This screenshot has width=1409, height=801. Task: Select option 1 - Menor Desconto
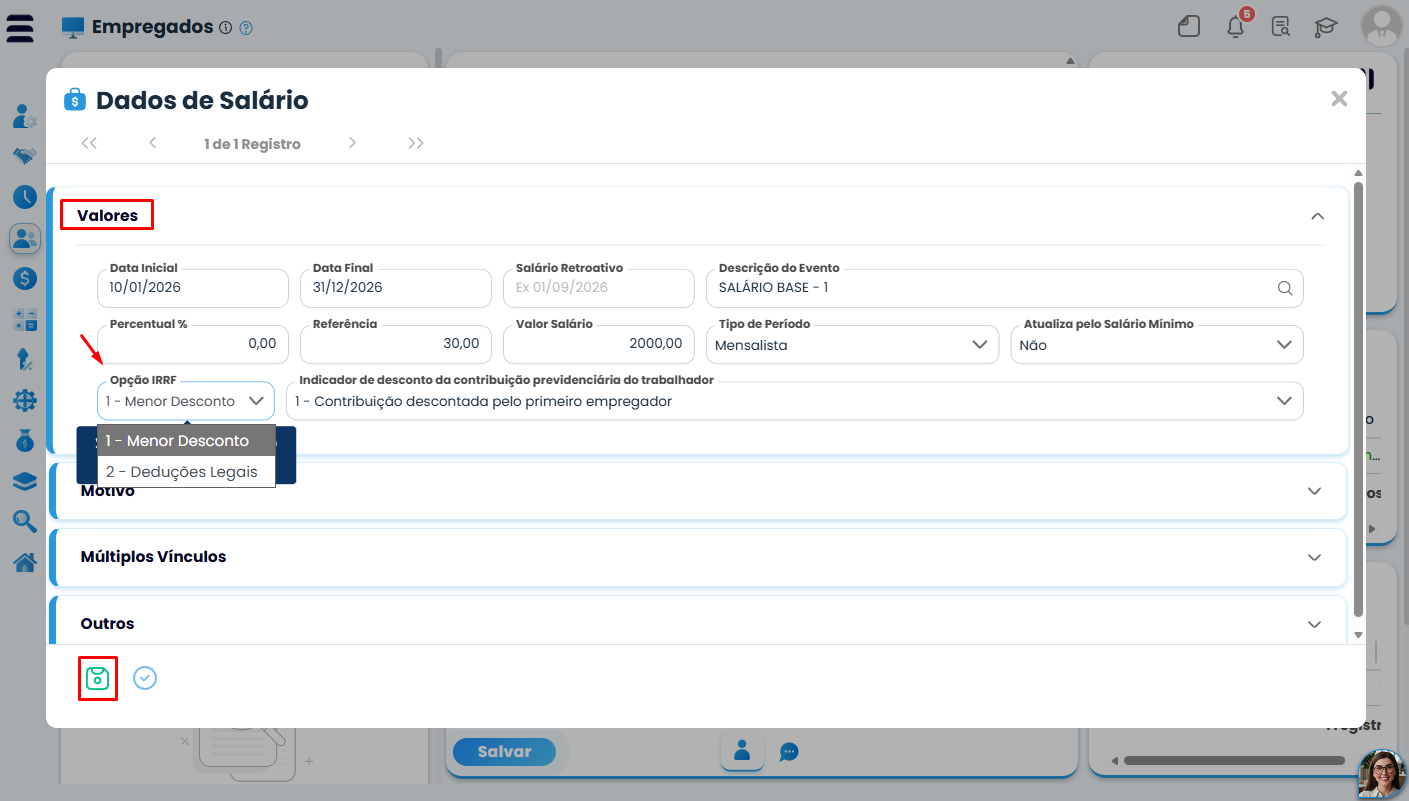coord(186,441)
